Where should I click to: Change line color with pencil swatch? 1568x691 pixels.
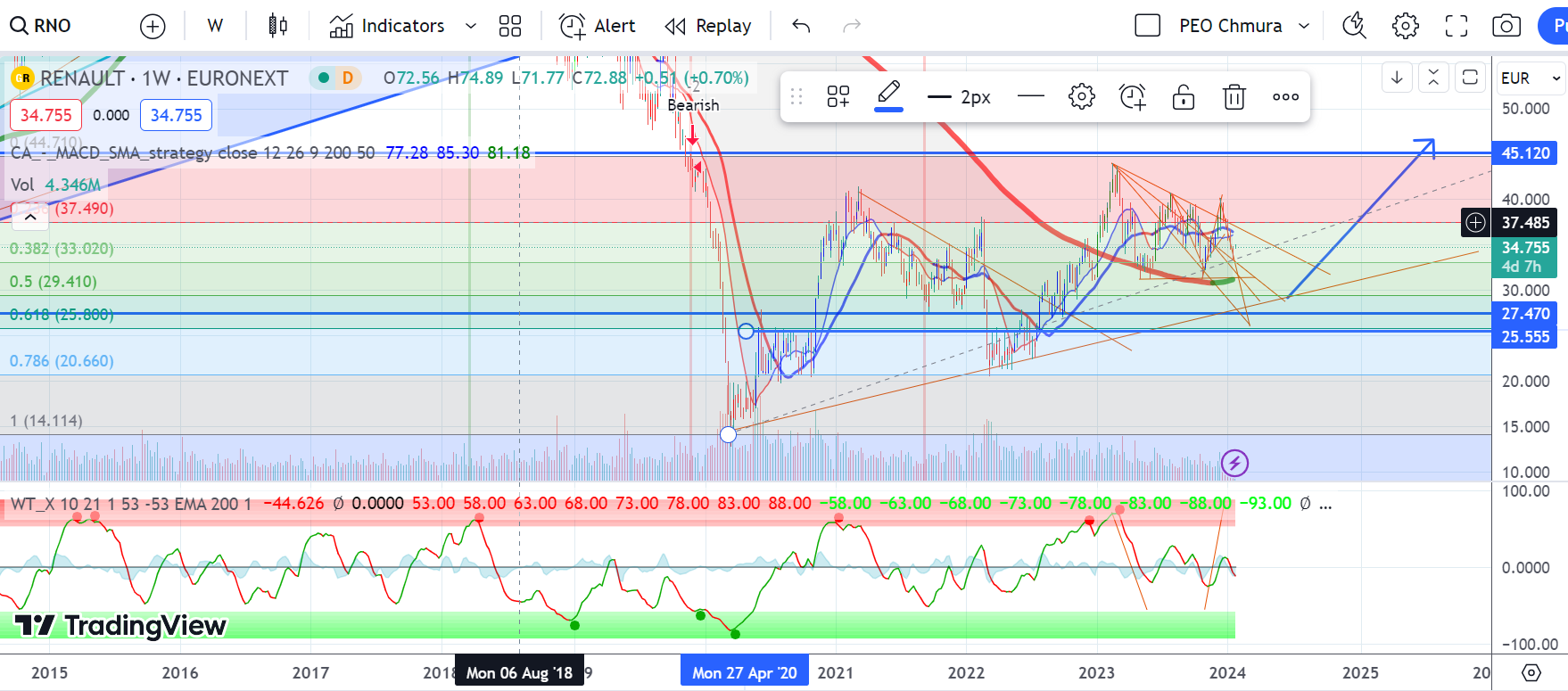tap(888, 95)
